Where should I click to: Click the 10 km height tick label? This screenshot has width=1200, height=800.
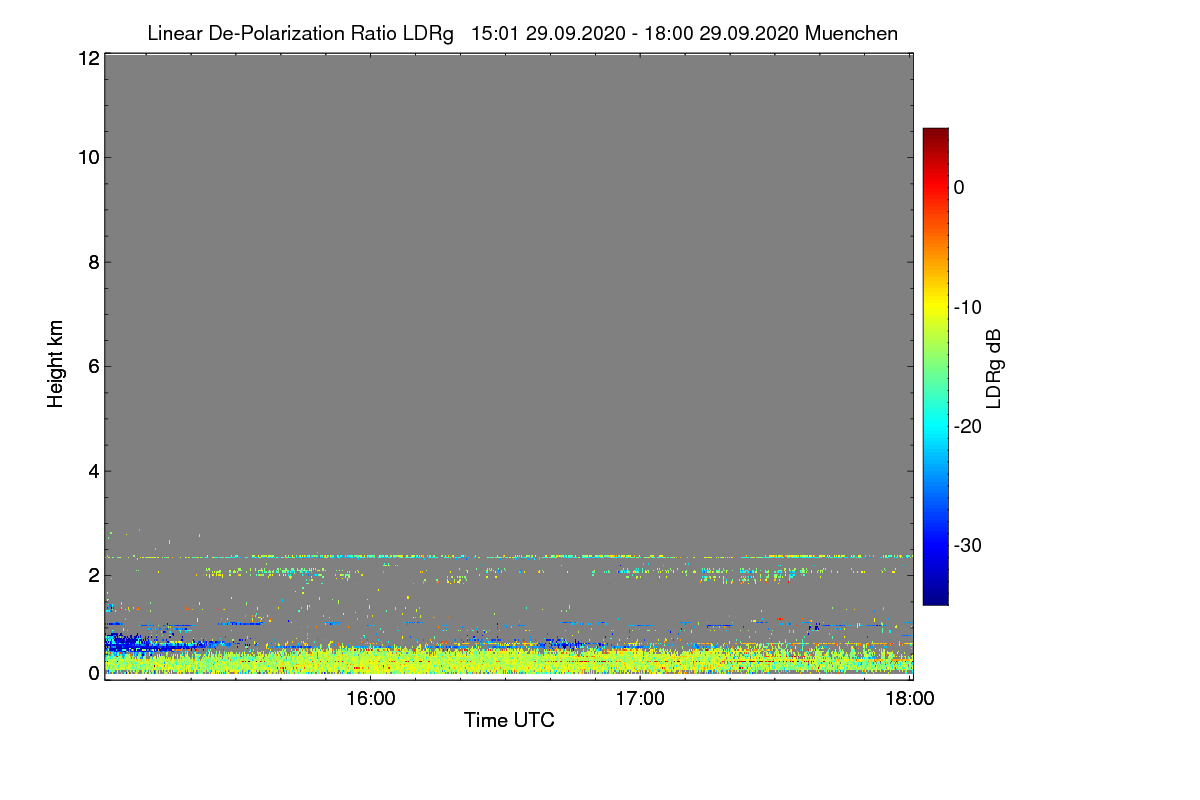click(x=87, y=157)
